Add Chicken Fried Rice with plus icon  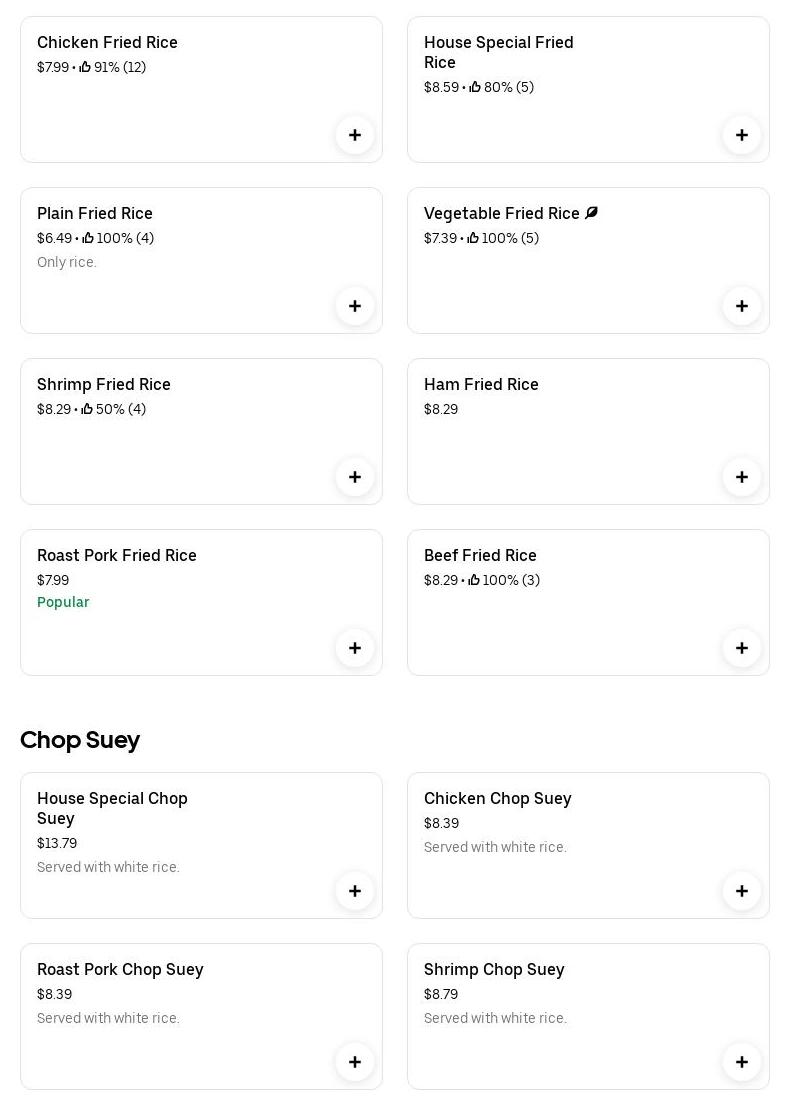[x=355, y=135]
